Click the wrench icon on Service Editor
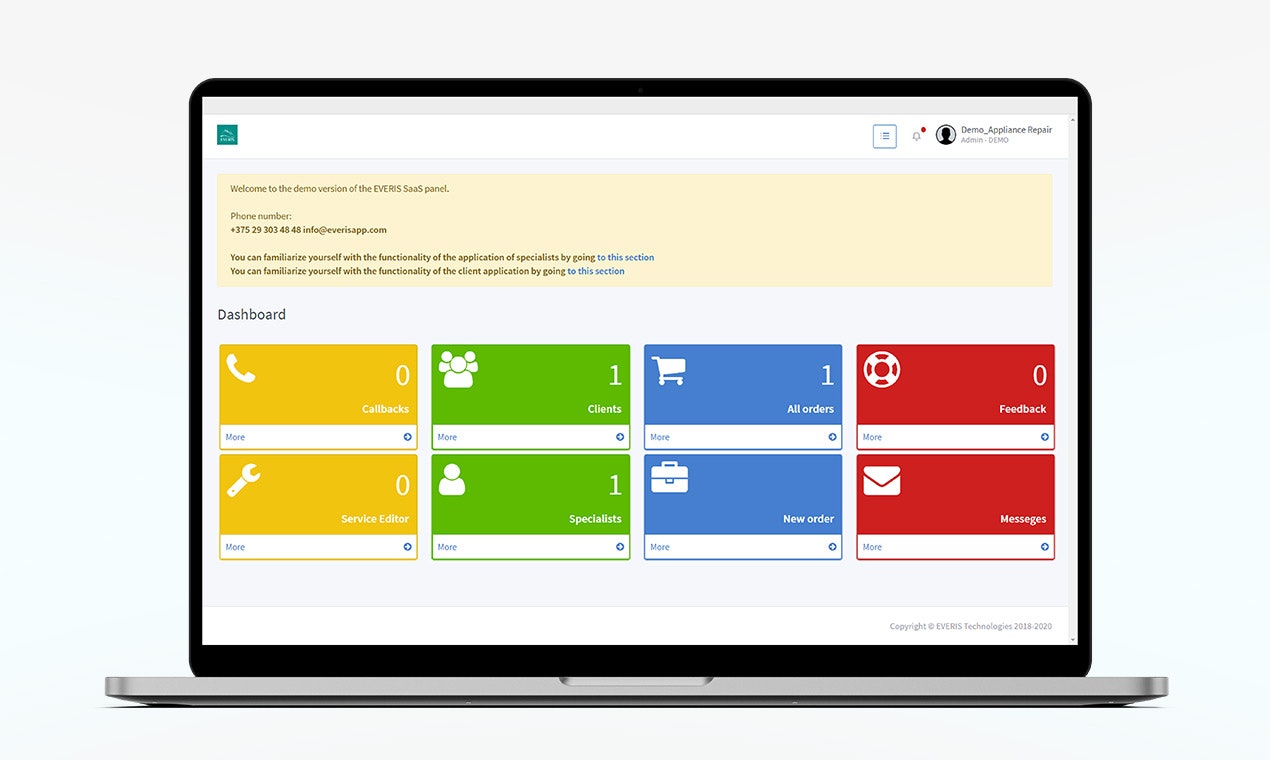1270x760 pixels. coord(243,480)
